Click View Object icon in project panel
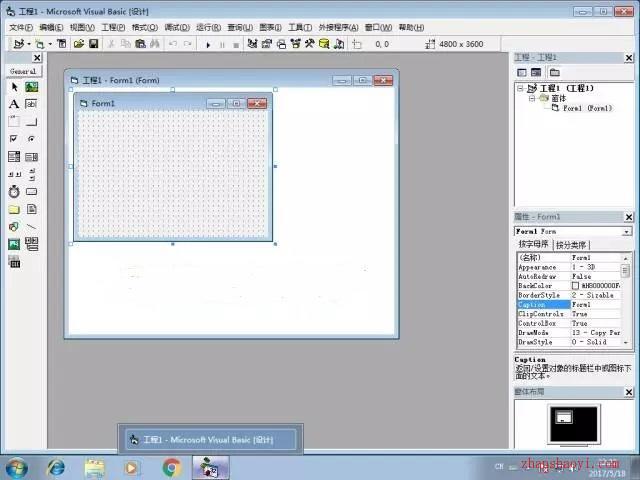 click(536, 73)
